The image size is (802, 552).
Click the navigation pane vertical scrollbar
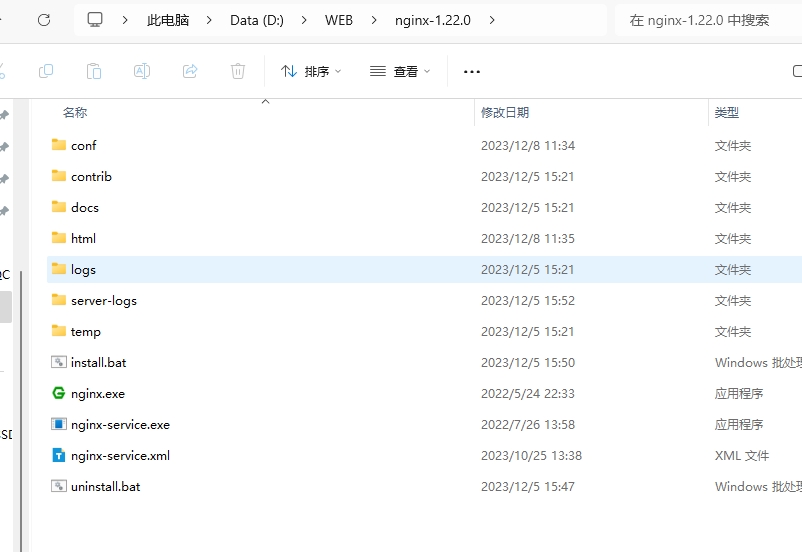(21, 410)
